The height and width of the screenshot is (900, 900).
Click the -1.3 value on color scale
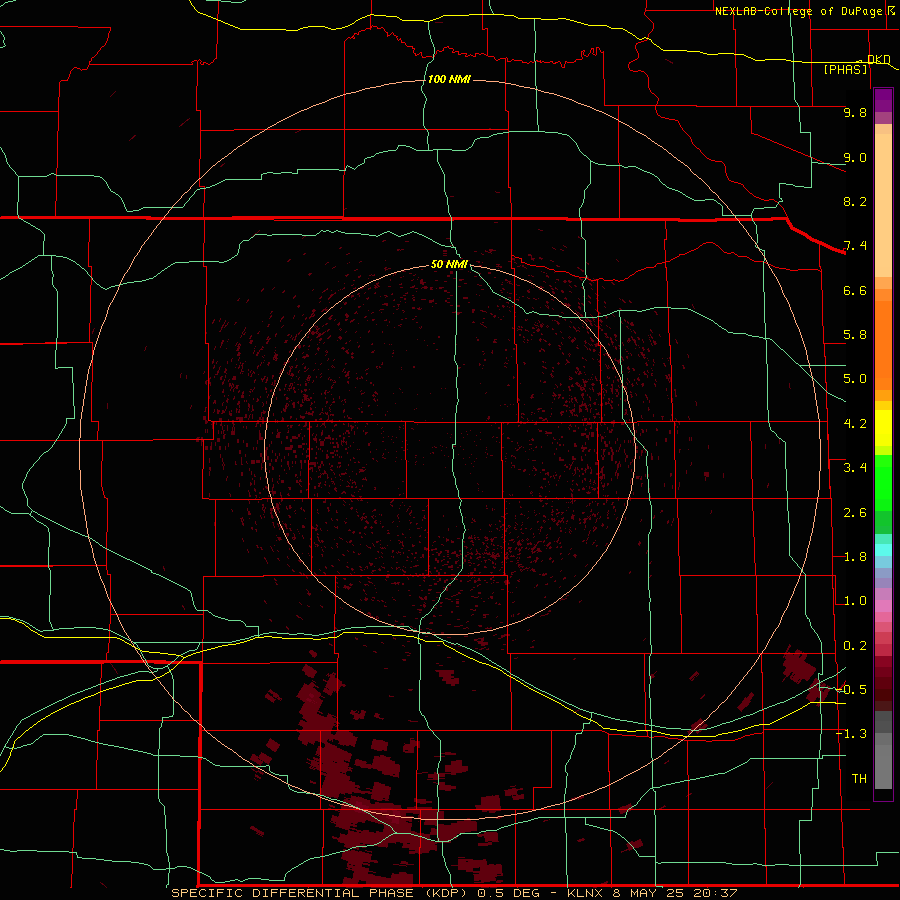[852, 734]
